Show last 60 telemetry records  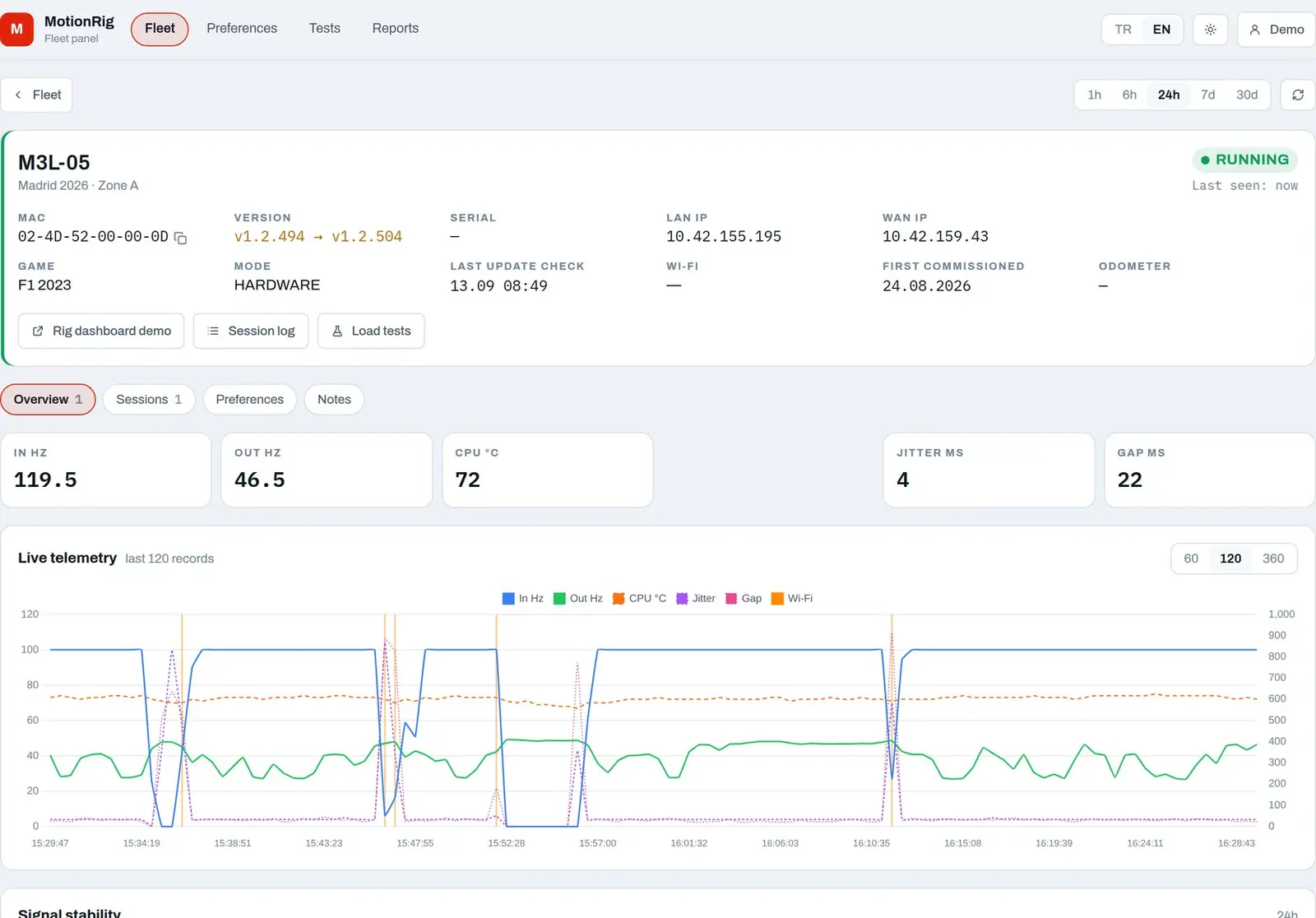pyautogui.click(x=1191, y=559)
